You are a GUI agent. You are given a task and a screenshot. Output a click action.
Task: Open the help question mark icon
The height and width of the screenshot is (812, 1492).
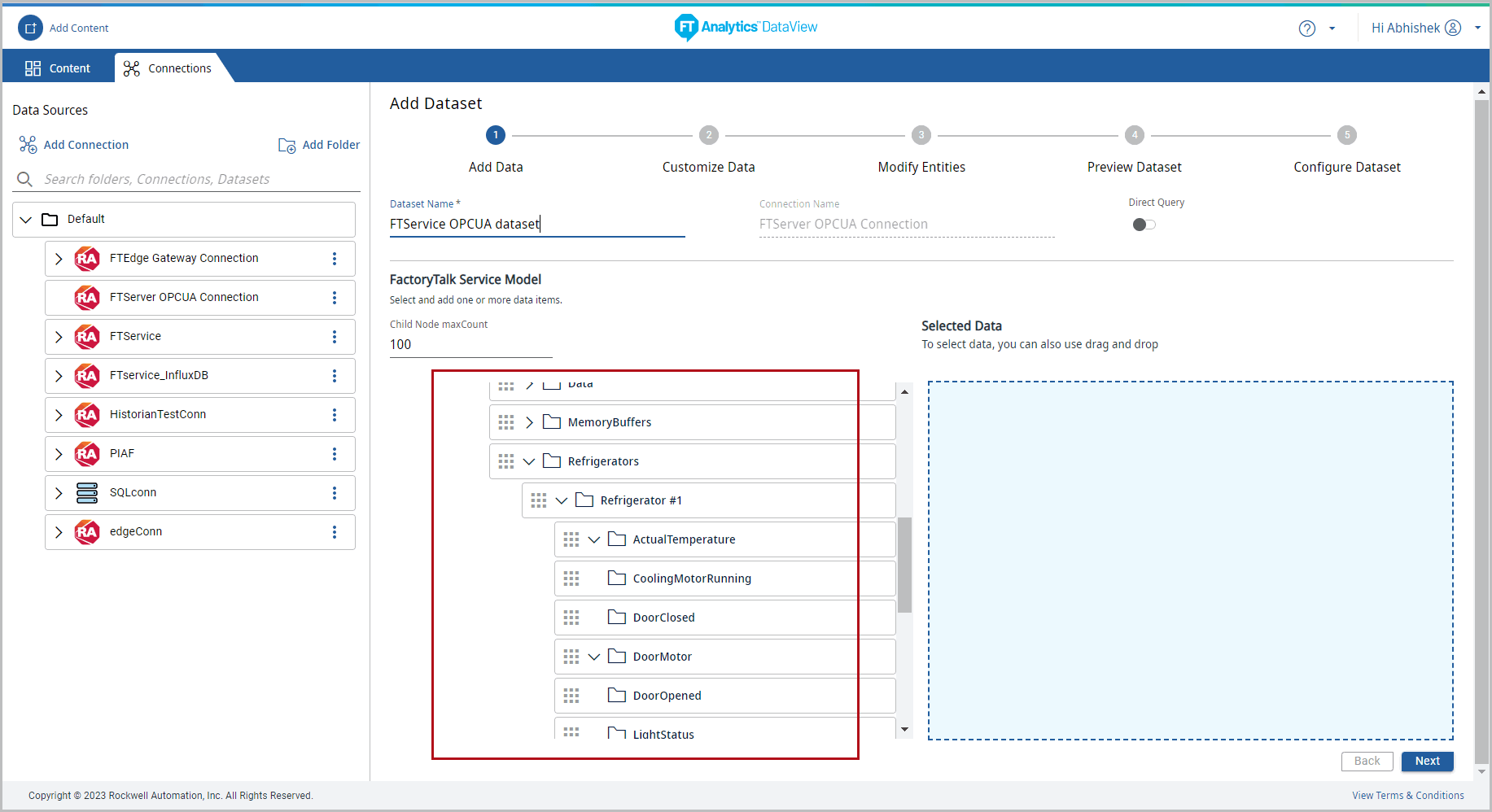[x=1306, y=28]
